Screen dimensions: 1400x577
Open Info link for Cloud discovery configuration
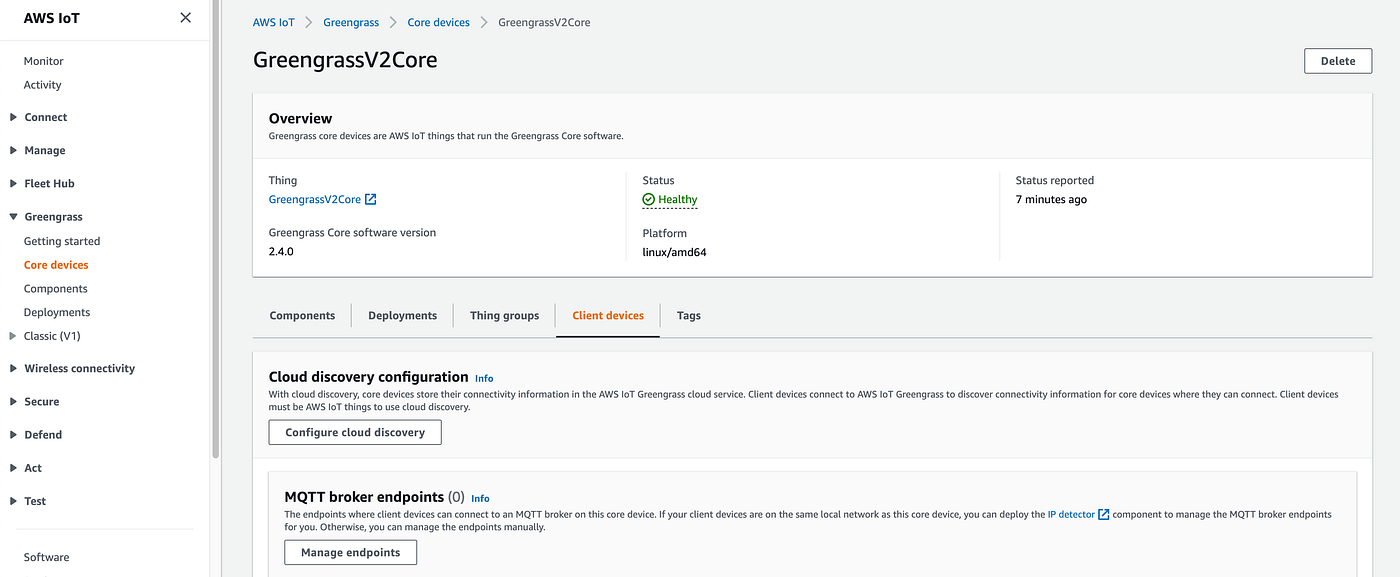coord(484,379)
